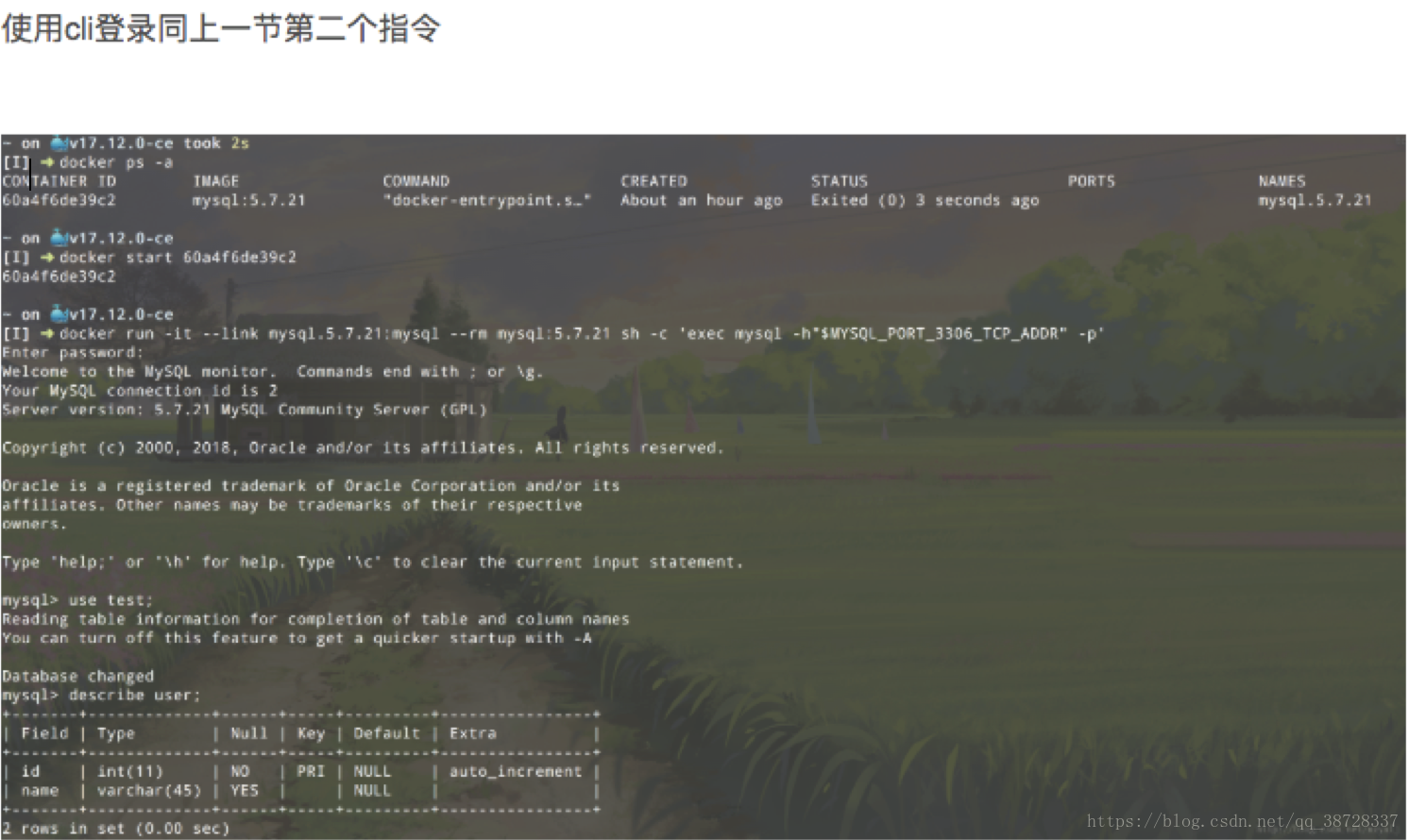Screen dimensions: 1409x840
Task: Click 'Exited (0) 3 seconds ago' status
Action: coord(925,200)
